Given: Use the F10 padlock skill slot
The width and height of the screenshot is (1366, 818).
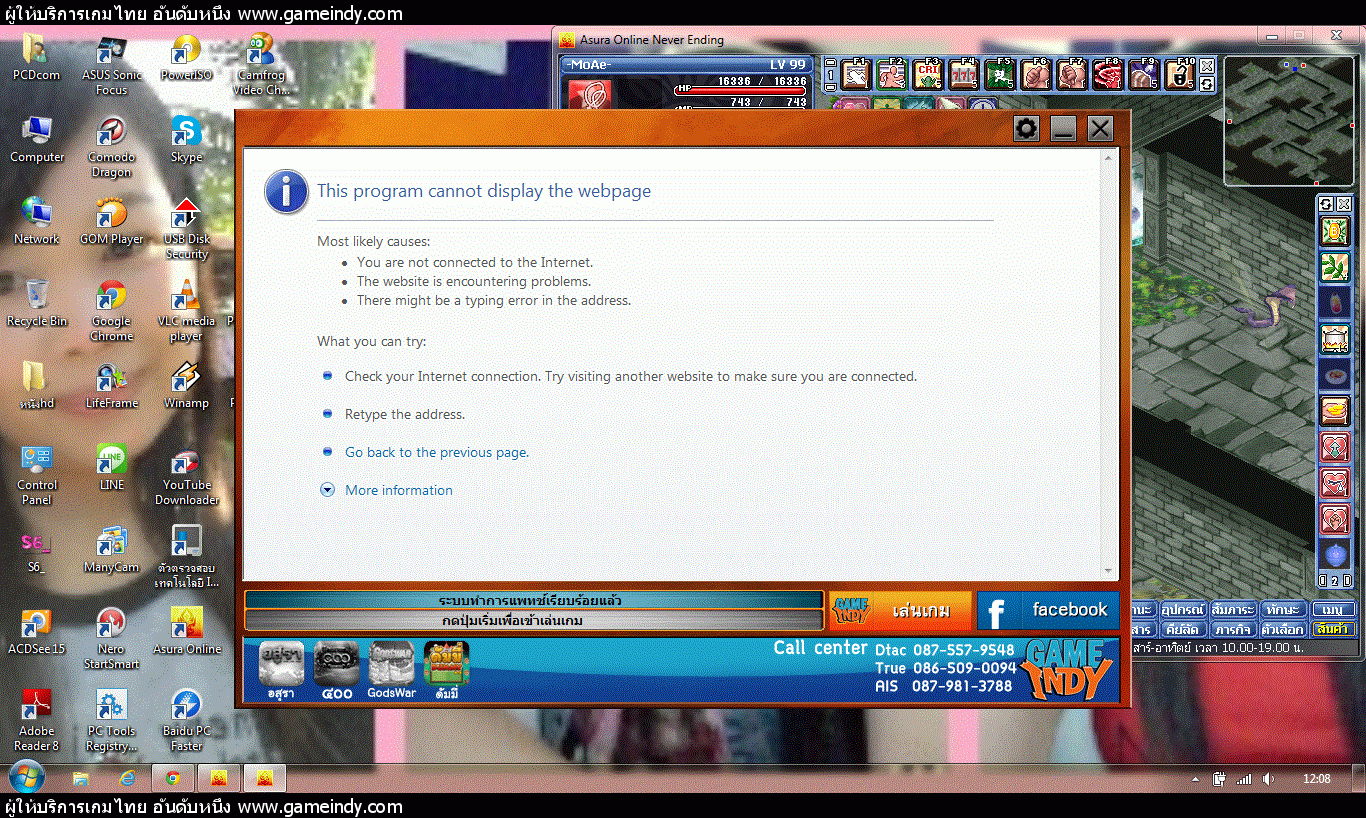Looking at the screenshot, I should [x=1179, y=74].
